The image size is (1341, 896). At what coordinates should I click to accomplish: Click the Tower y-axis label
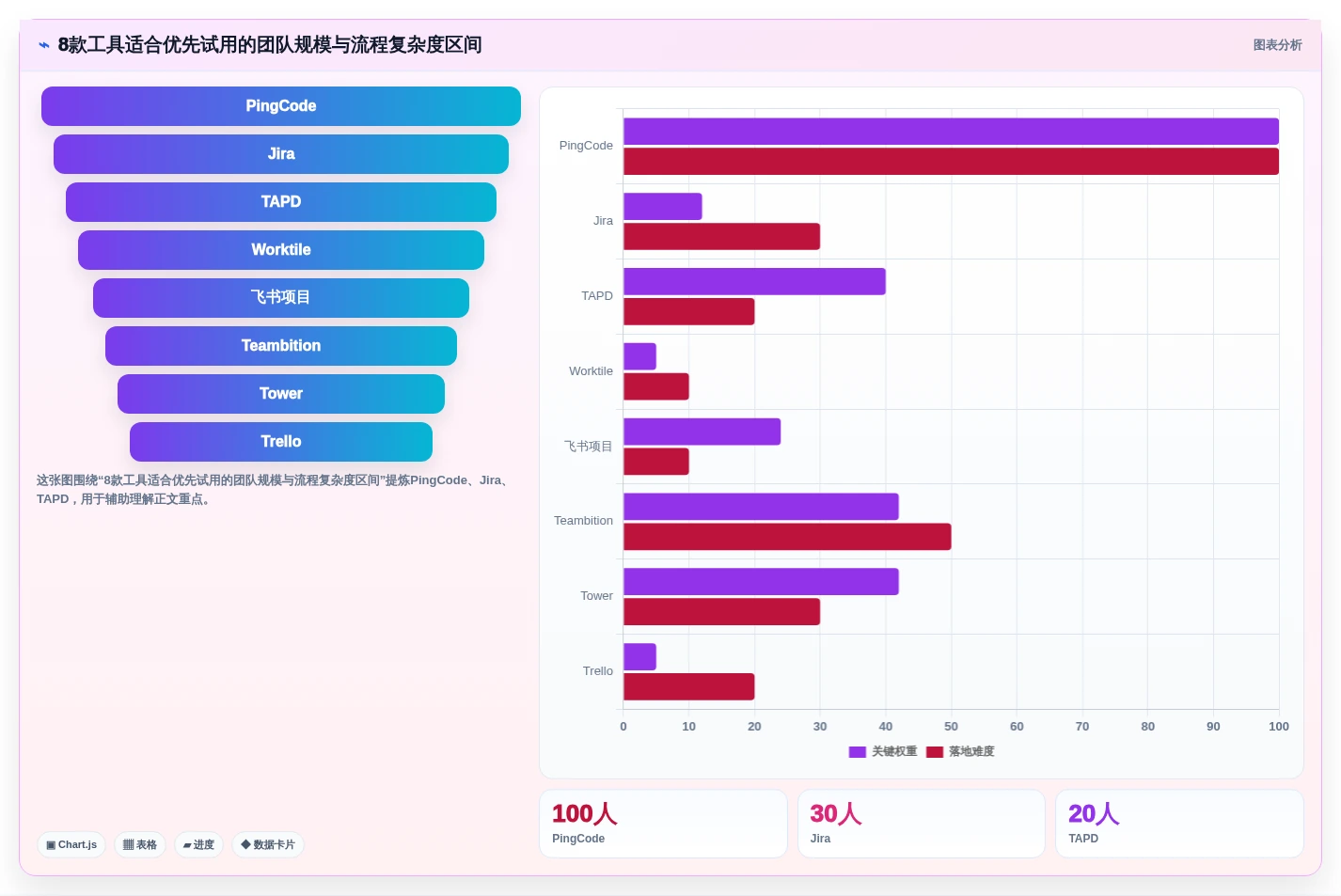point(596,596)
